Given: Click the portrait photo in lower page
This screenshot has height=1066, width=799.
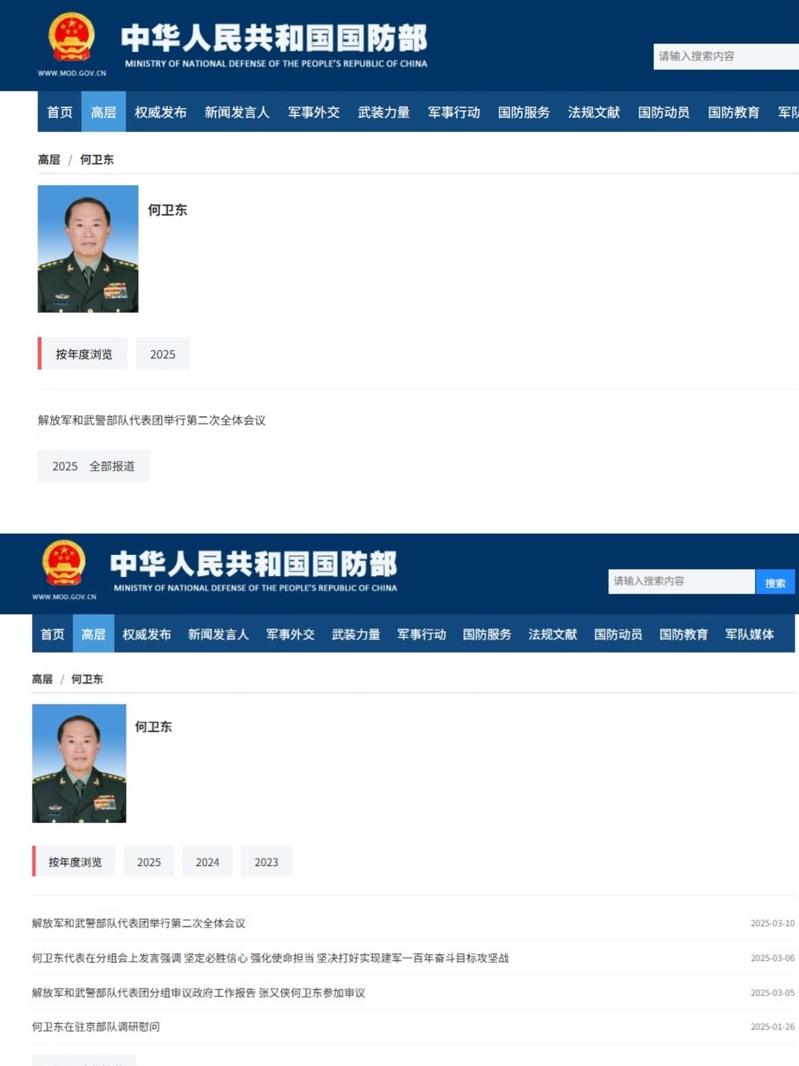Looking at the screenshot, I should [79, 763].
